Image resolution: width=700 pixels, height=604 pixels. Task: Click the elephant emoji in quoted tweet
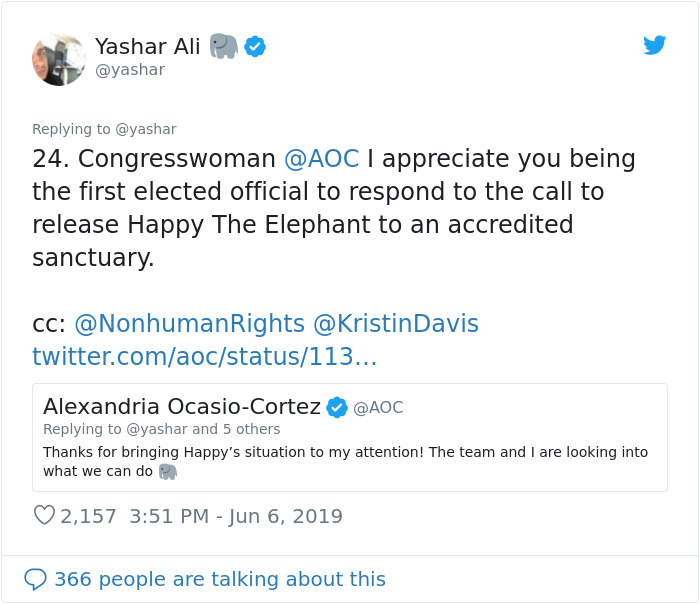point(167,471)
